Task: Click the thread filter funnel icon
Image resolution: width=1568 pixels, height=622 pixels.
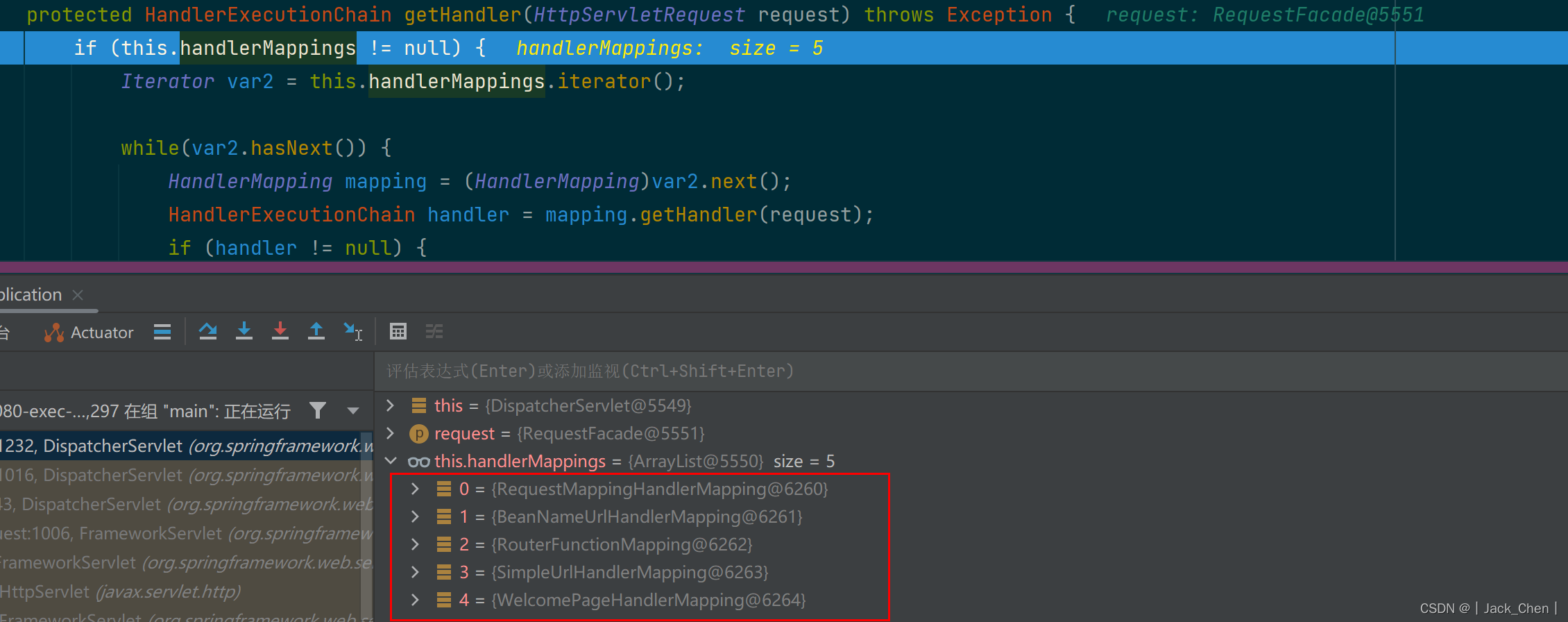Action: [318, 411]
